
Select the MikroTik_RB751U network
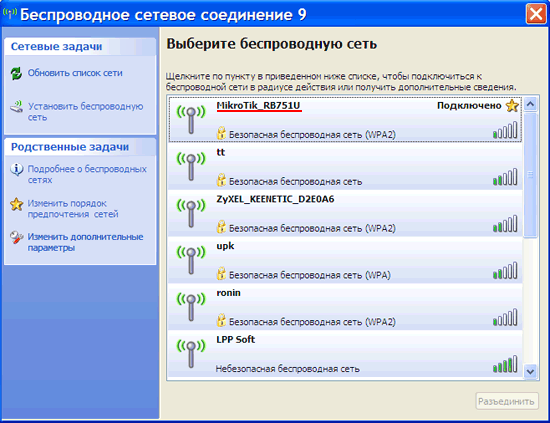pos(345,119)
